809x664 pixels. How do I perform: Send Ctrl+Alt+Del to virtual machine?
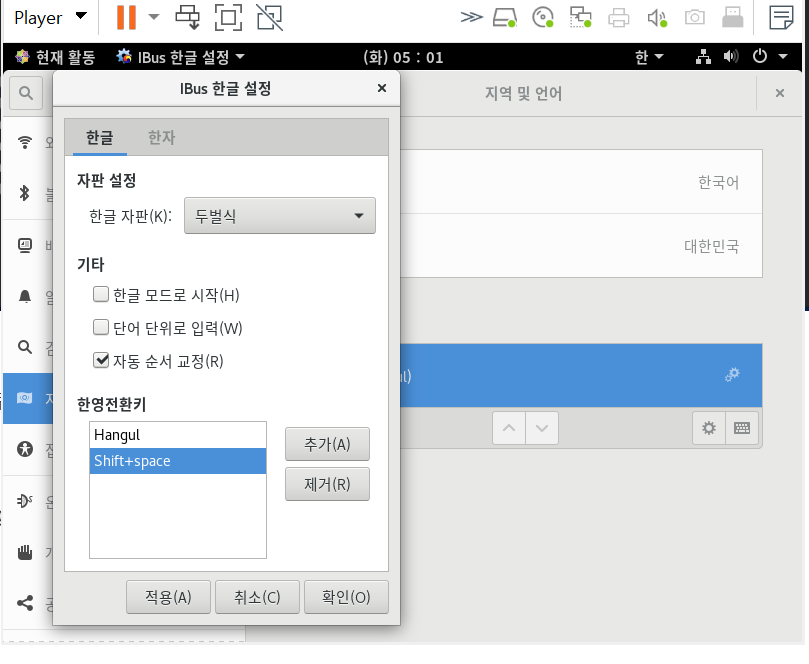pos(187,17)
